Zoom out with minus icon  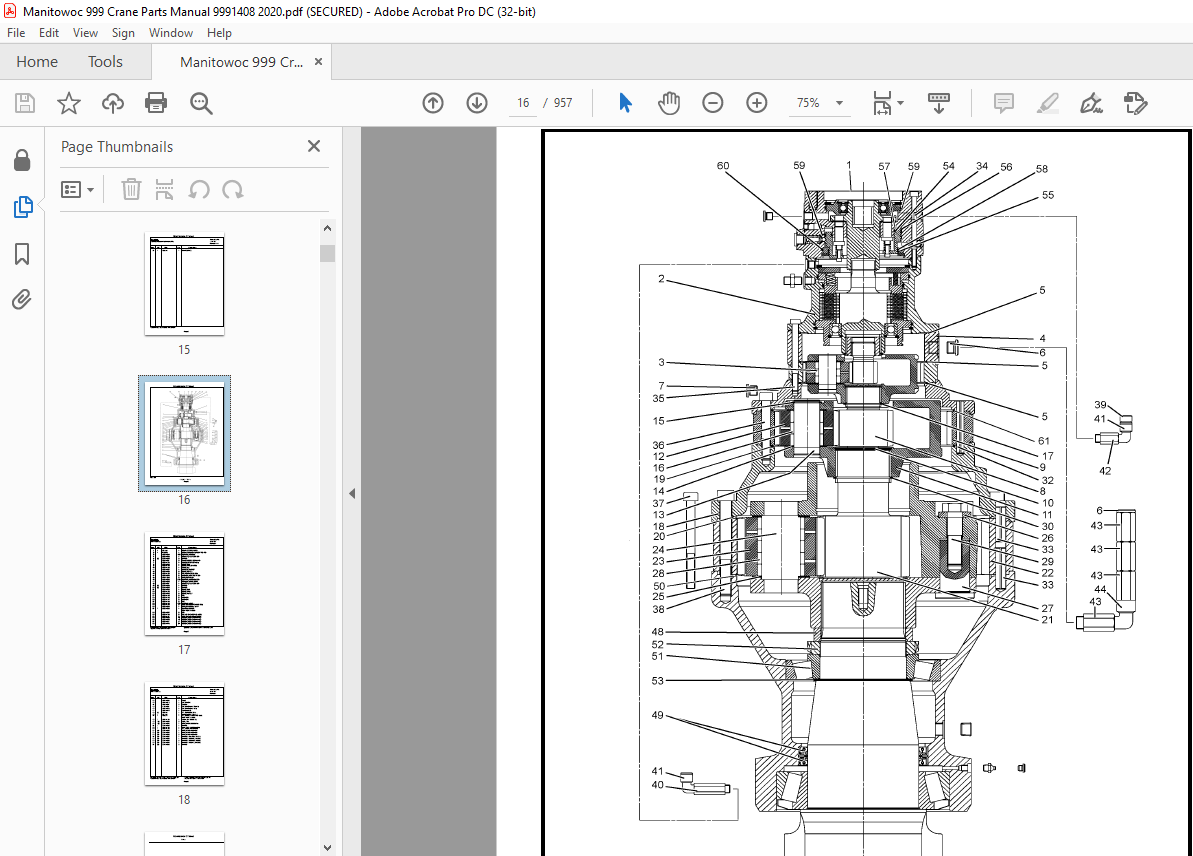713,103
